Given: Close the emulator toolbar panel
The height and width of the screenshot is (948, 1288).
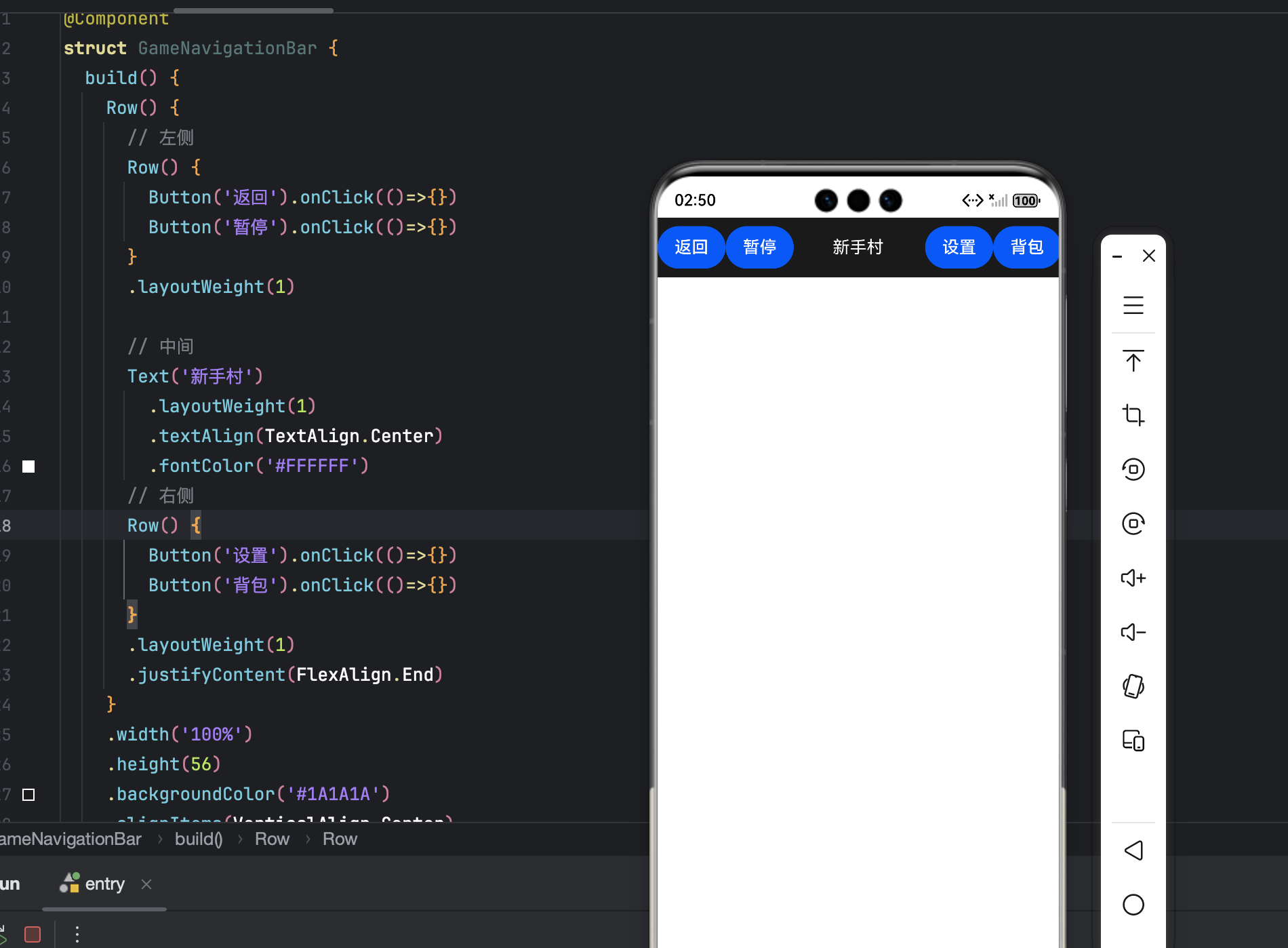Looking at the screenshot, I should pos(1149,256).
